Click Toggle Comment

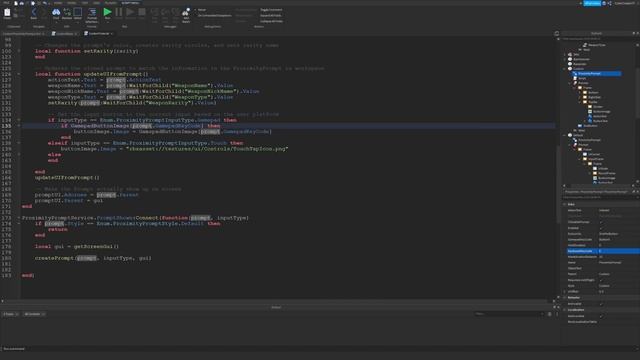click(271, 10)
